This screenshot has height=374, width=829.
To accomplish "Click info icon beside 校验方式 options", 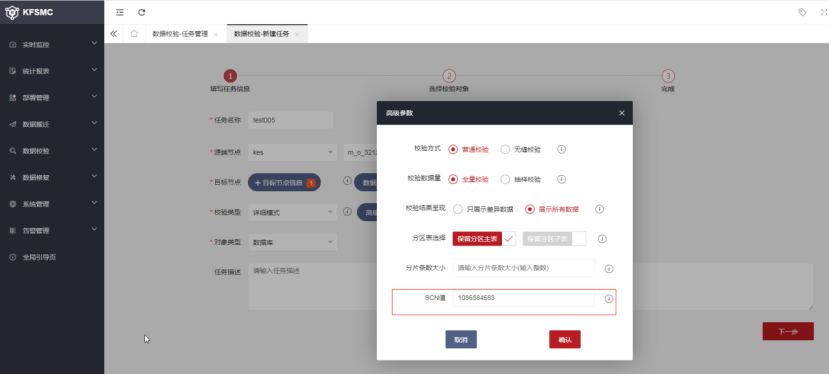I will [561, 149].
